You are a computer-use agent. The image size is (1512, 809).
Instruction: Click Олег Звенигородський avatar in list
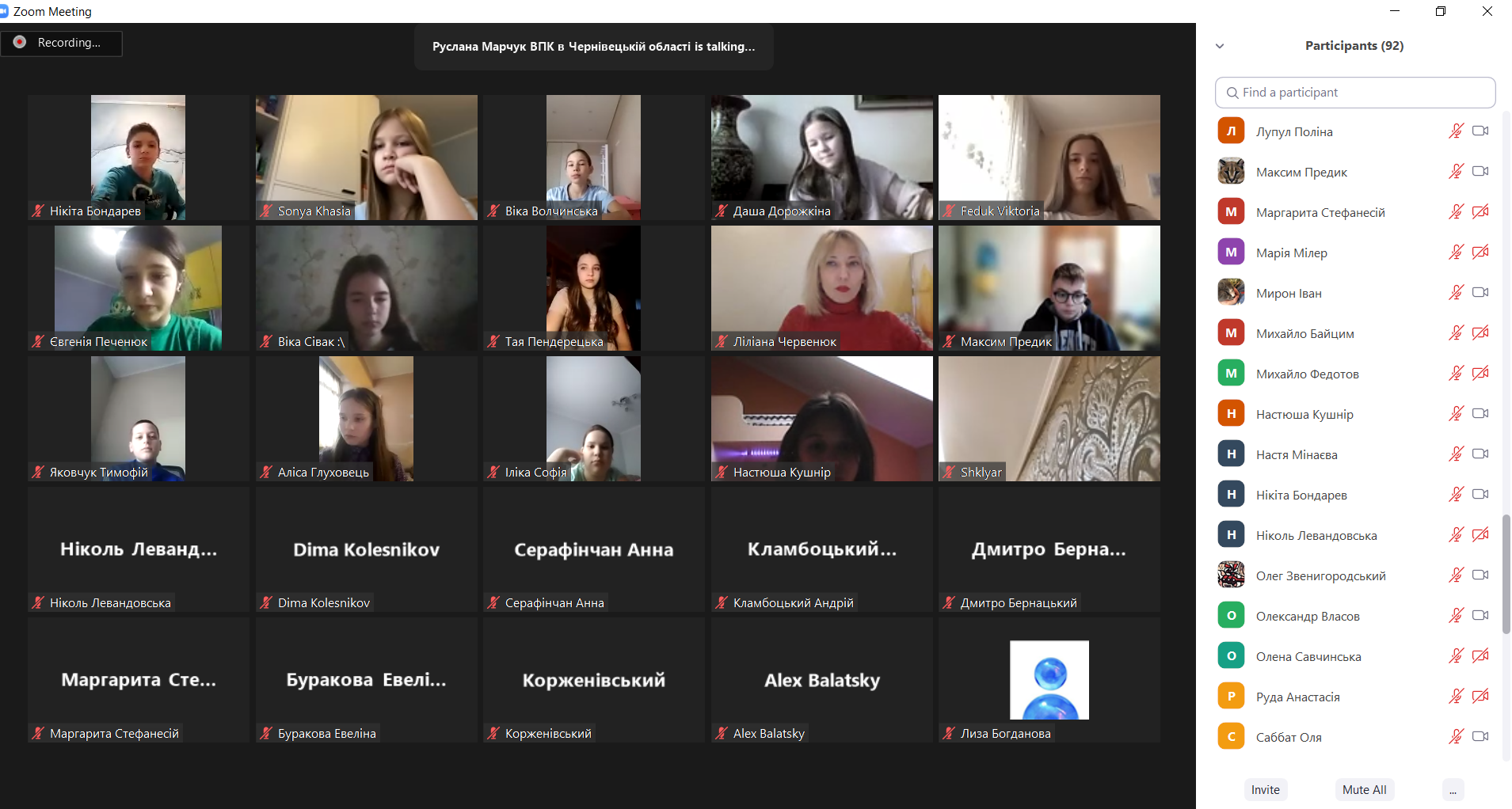point(1231,575)
